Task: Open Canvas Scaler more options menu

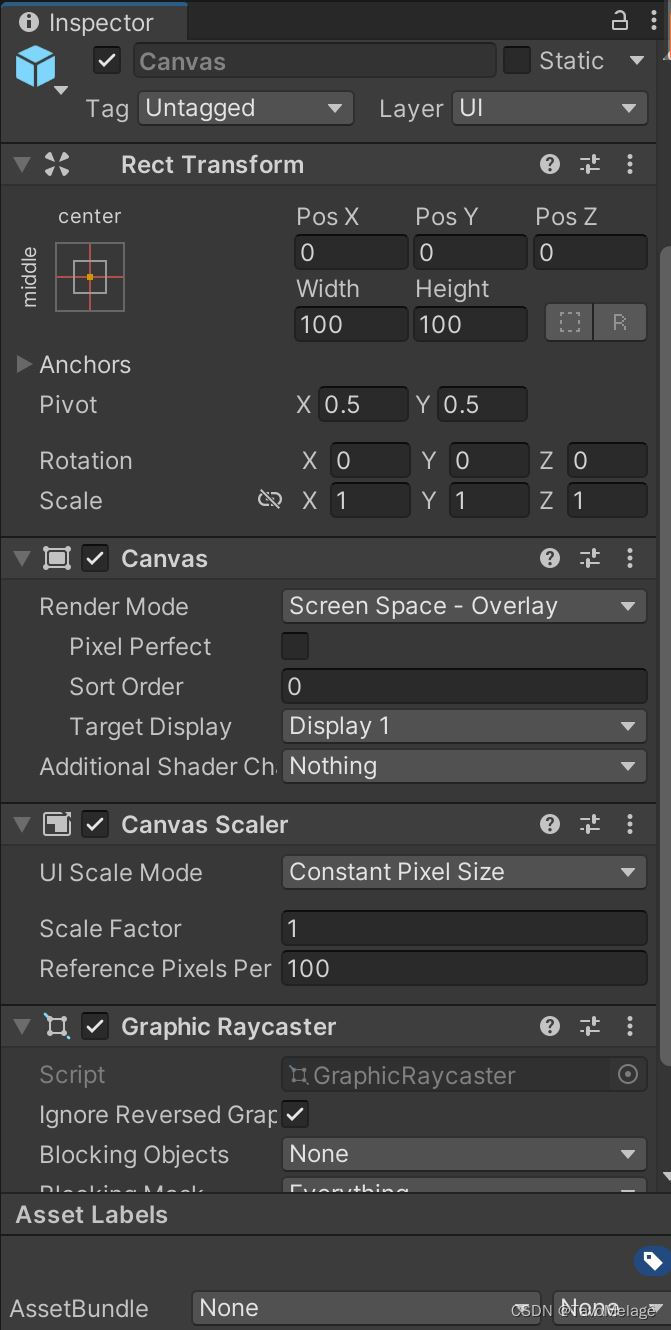Action: tap(629, 824)
